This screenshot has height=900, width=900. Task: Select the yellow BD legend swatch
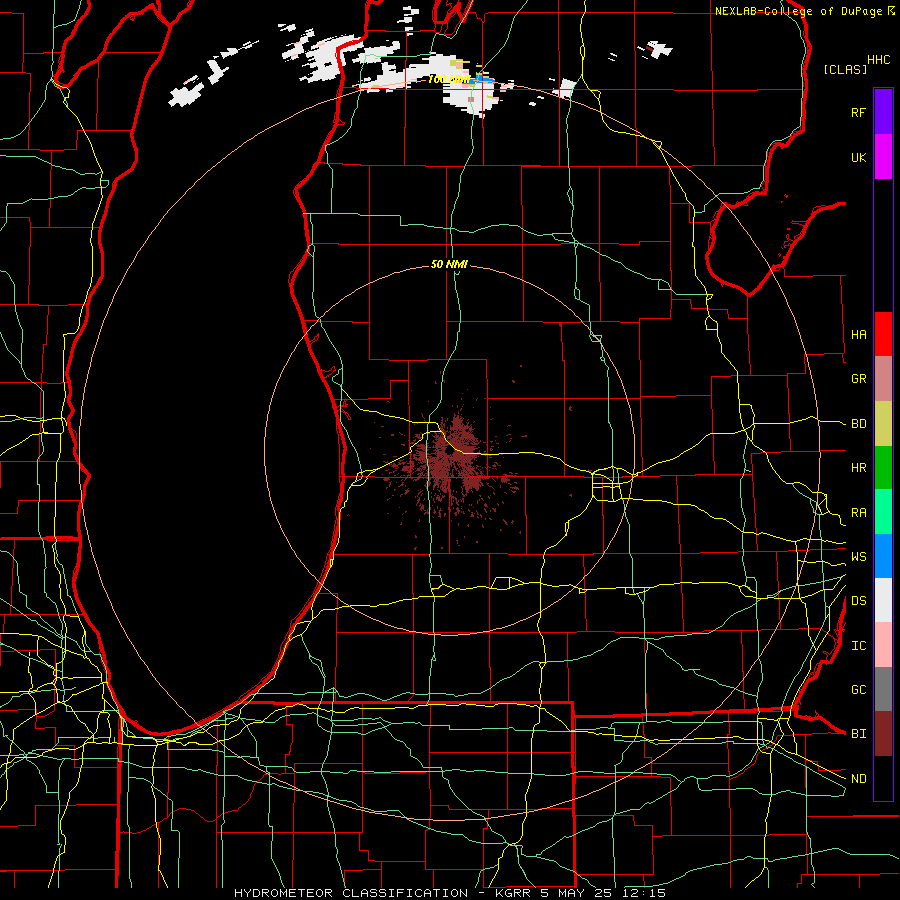click(x=883, y=424)
